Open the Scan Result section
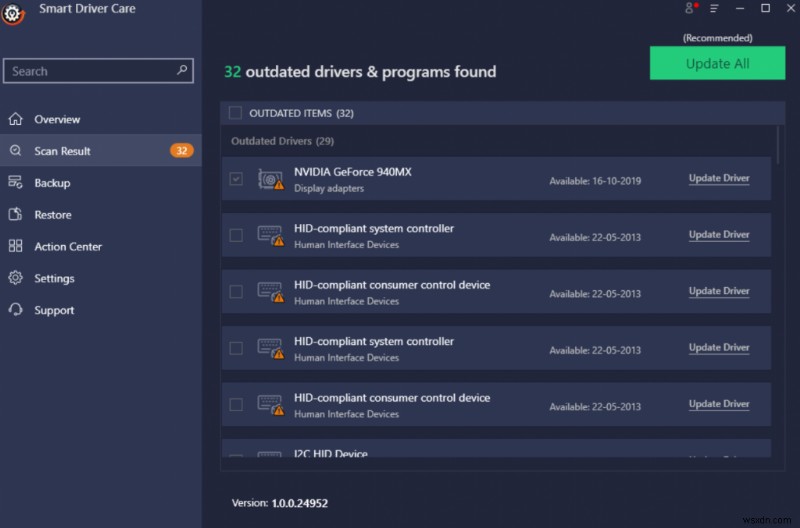This screenshot has height=528, width=800. 101,150
